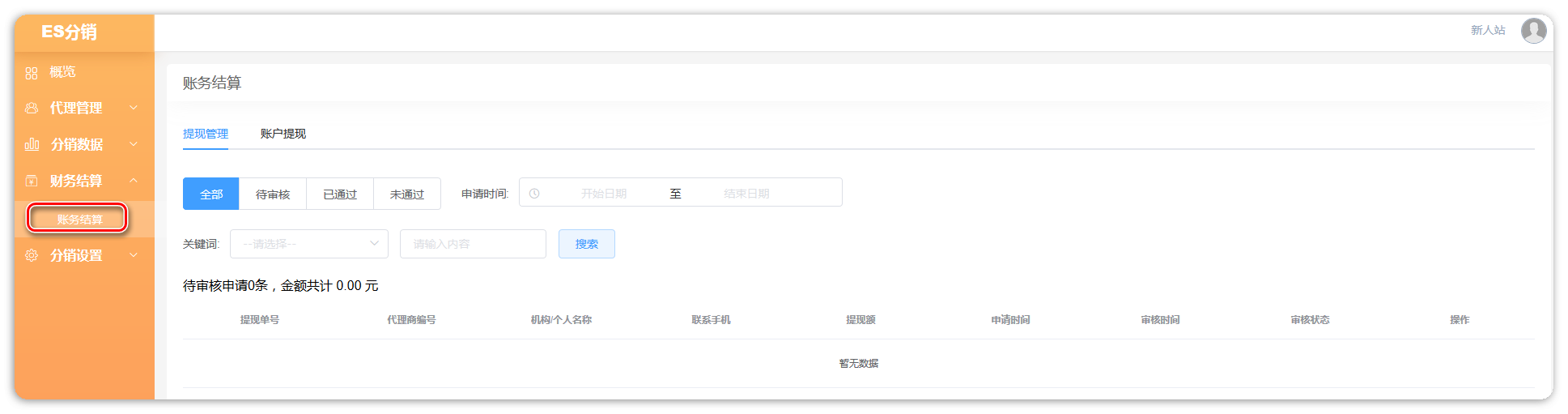The width and height of the screenshot is (1568, 414).
Task: Click the 代理管理 people icon
Action: (x=32, y=108)
